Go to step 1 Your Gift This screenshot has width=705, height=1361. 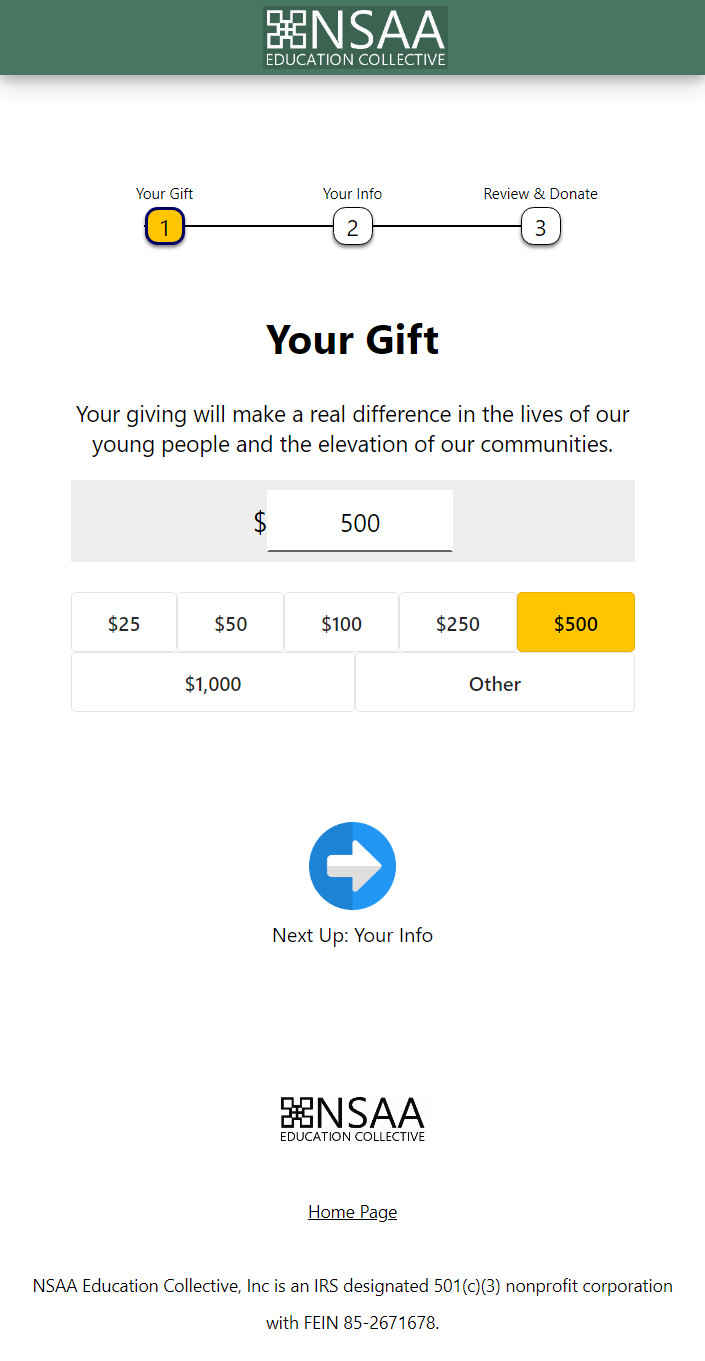[x=165, y=227]
